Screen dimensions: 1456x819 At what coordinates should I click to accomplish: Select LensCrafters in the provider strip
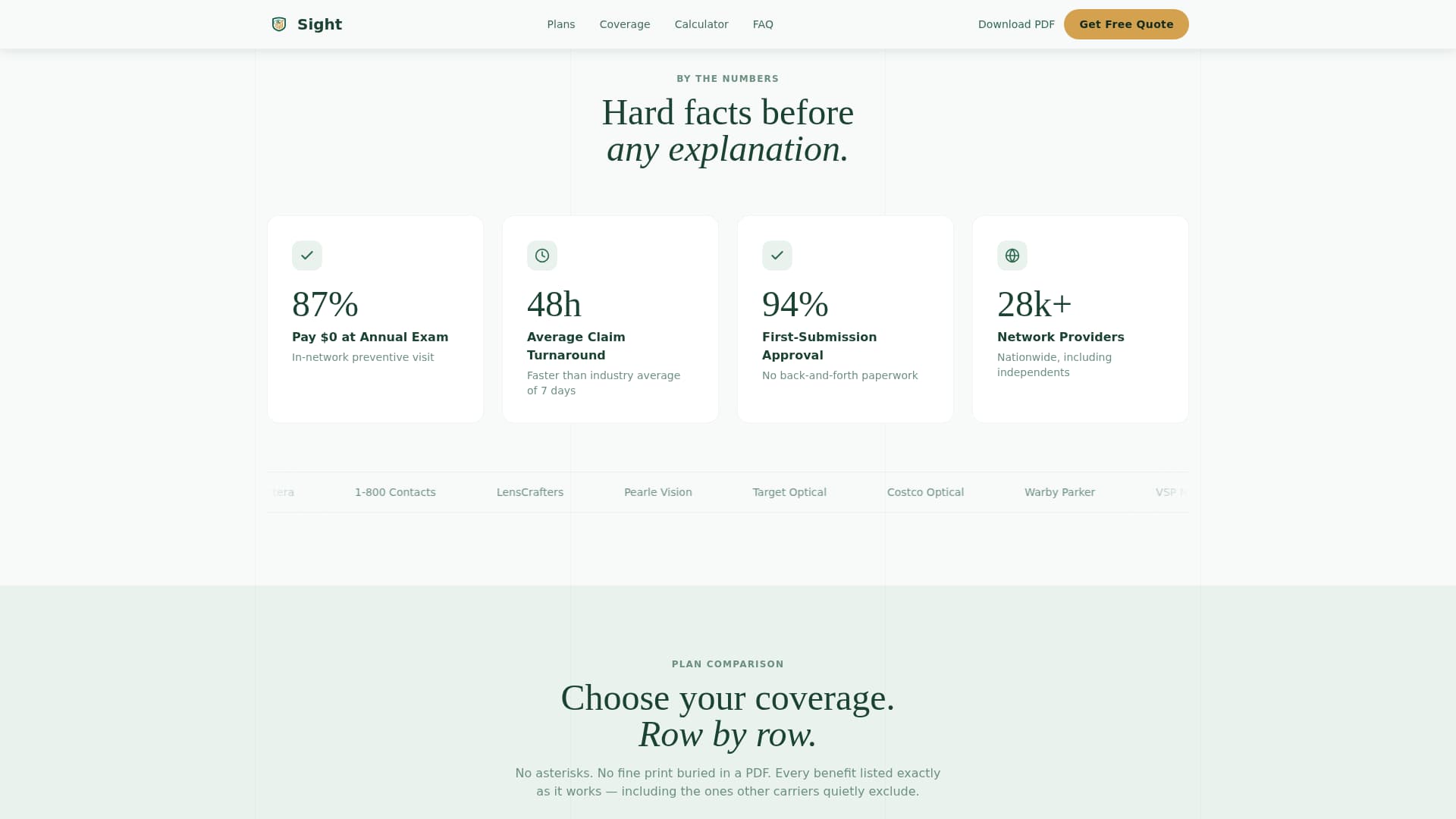(529, 492)
